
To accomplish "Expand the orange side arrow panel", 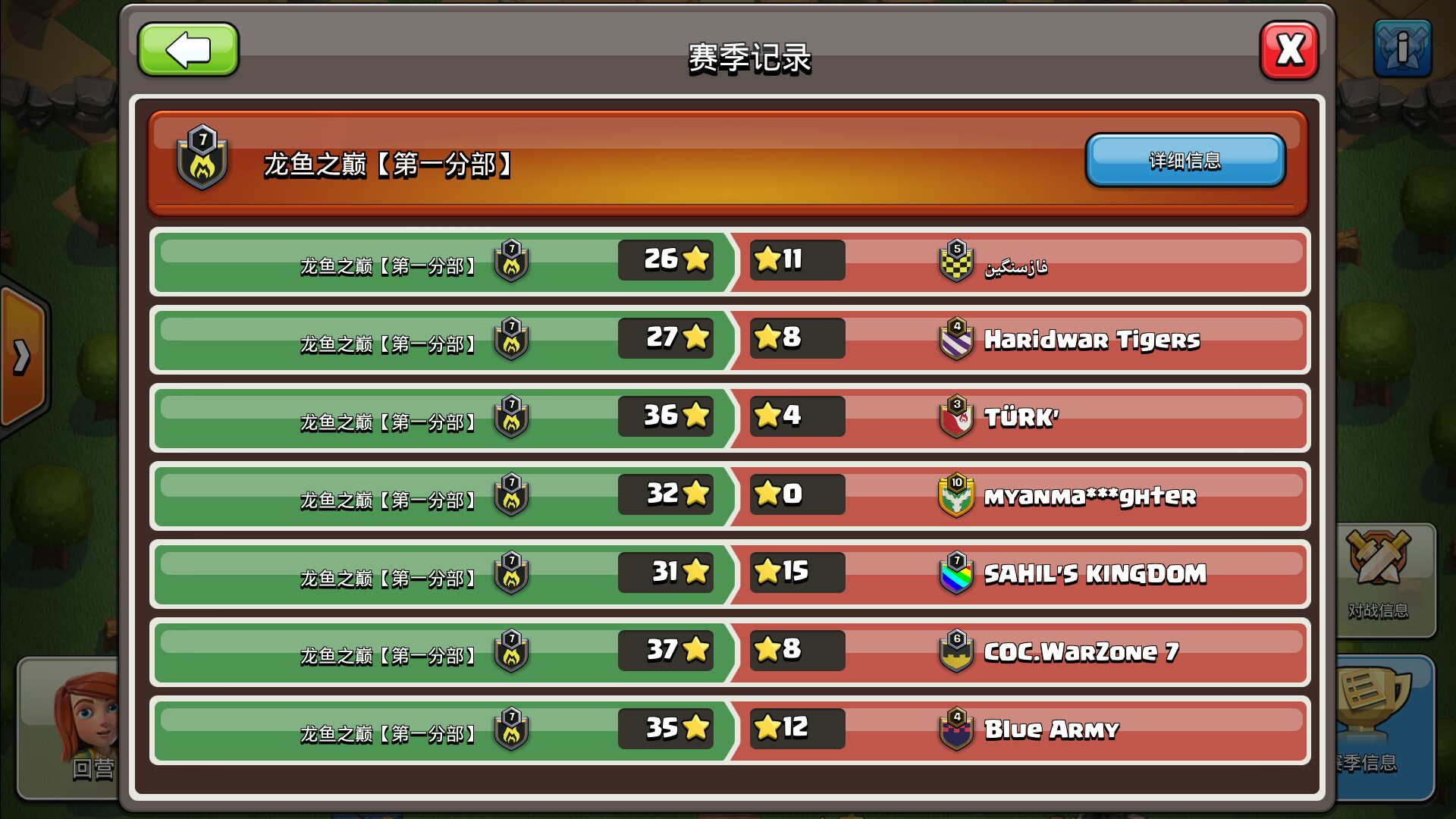I will tap(24, 356).
